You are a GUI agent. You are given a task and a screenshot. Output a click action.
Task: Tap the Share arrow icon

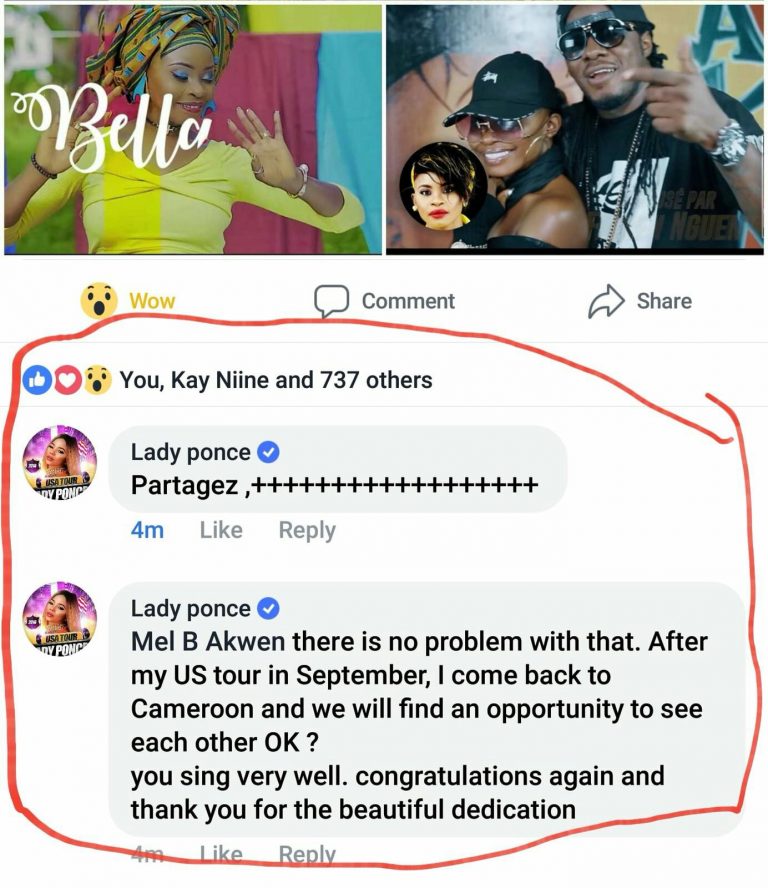[x=606, y=301]
